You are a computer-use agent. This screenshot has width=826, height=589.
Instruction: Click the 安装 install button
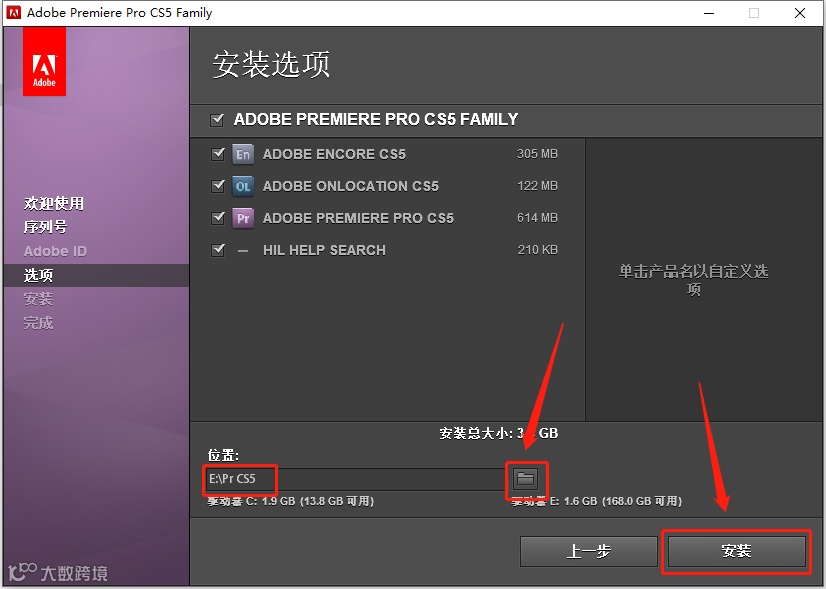coord(736,551)
